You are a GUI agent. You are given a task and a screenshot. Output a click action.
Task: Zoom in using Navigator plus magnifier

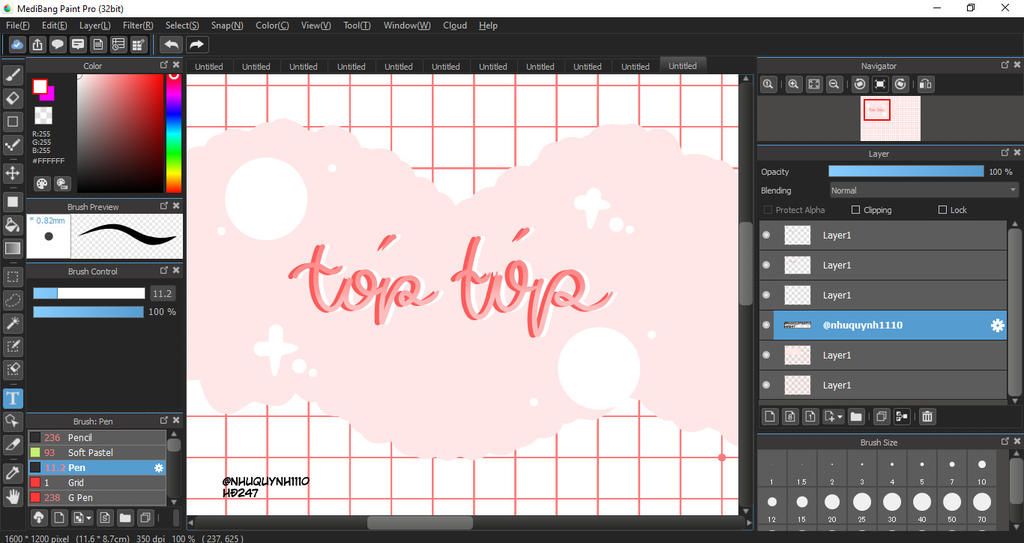793,84
